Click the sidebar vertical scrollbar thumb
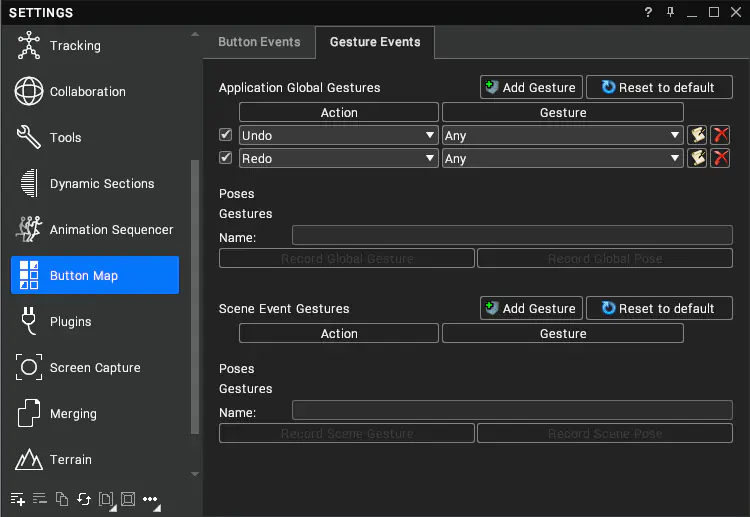Viewport: 750px width, 517px height. point(195,297)
